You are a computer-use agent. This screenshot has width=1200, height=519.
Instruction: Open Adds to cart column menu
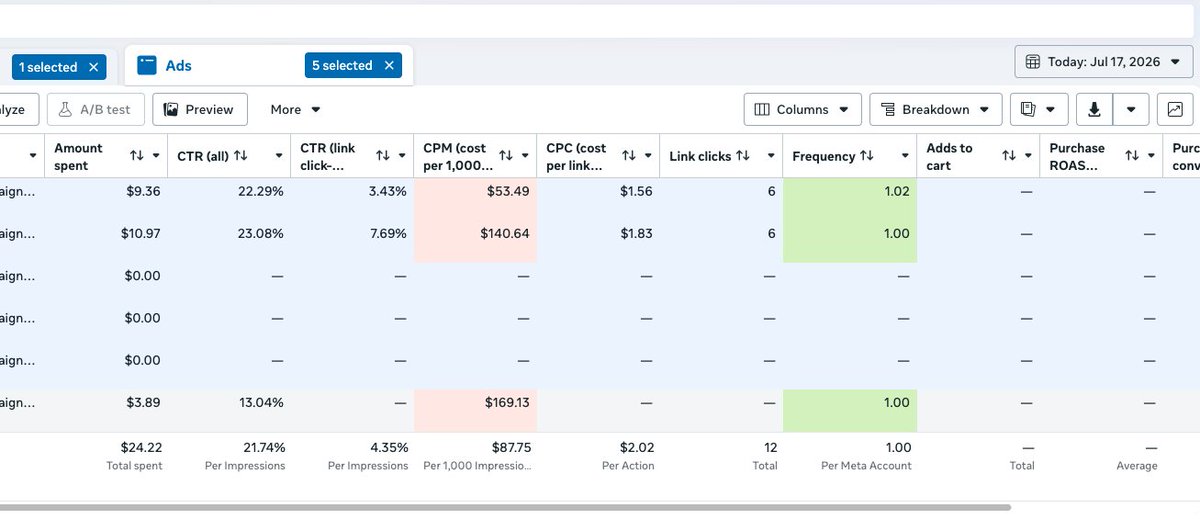click(1028, 156)
